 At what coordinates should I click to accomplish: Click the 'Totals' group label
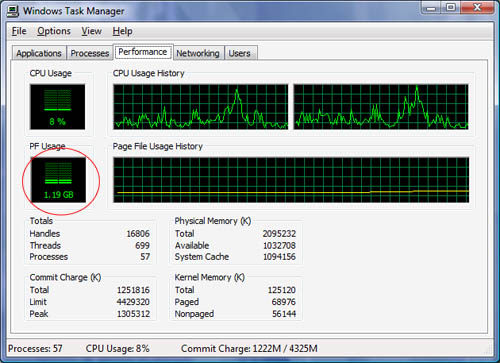tap(41, 221)
